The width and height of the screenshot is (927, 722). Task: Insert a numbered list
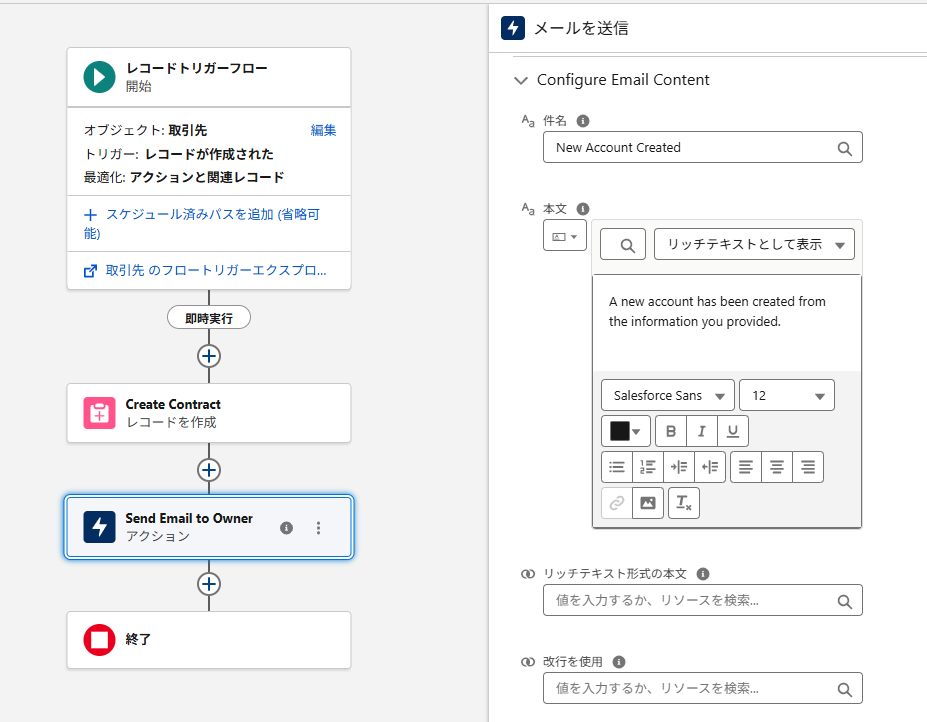point(648,467)
